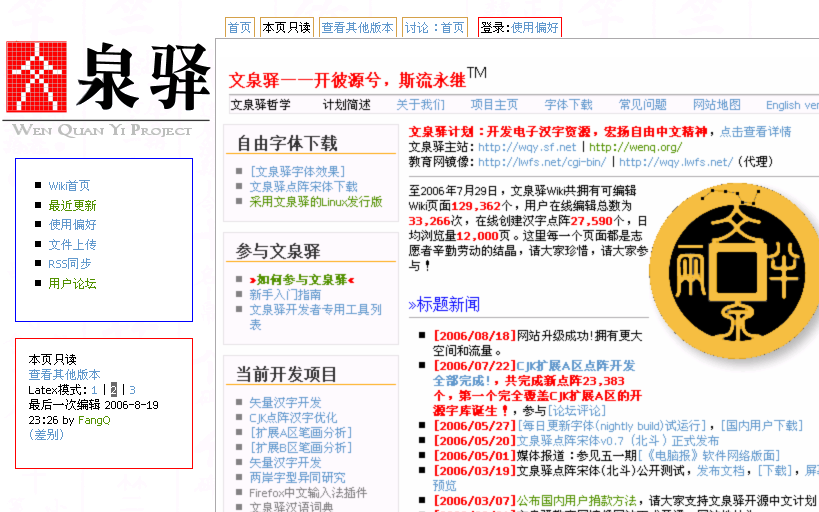Screen dimensions: 819x512
Task: Open CJK点阵汉字优化 link
Action: coord(293,418)
